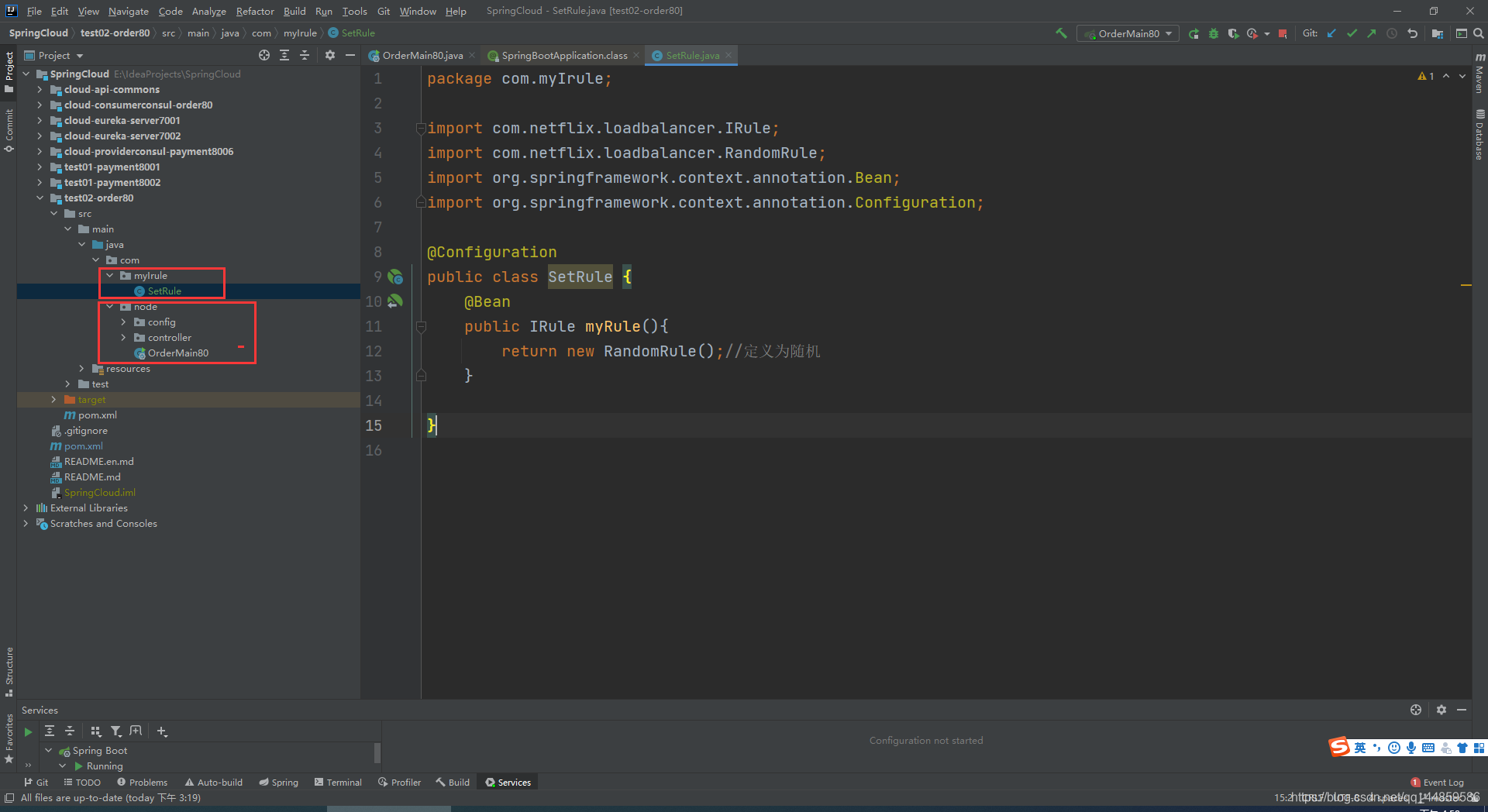Click the Search Everywhere magnifier icon
Image resolution: width=1488 pixels, height=812 pixels.
click(1479, 33)
